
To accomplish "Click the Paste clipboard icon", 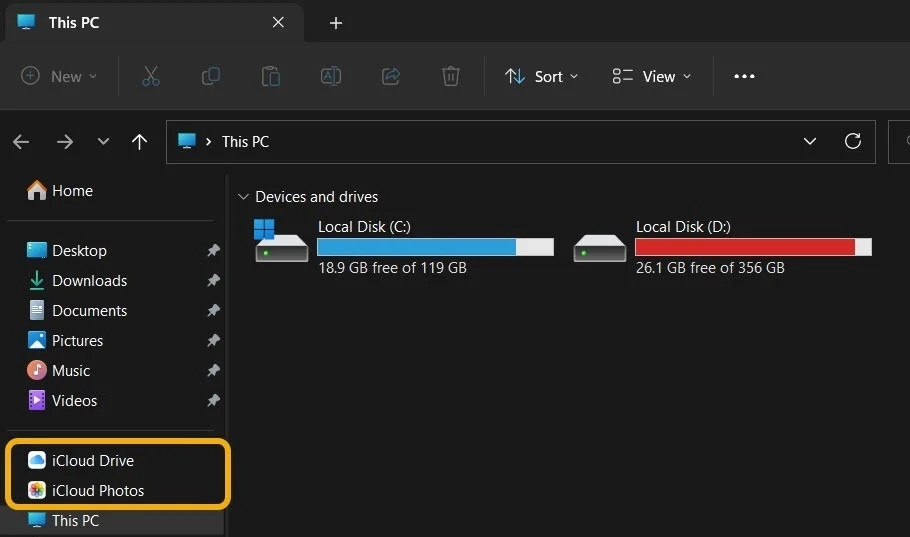I will click(x=270, y=76).
